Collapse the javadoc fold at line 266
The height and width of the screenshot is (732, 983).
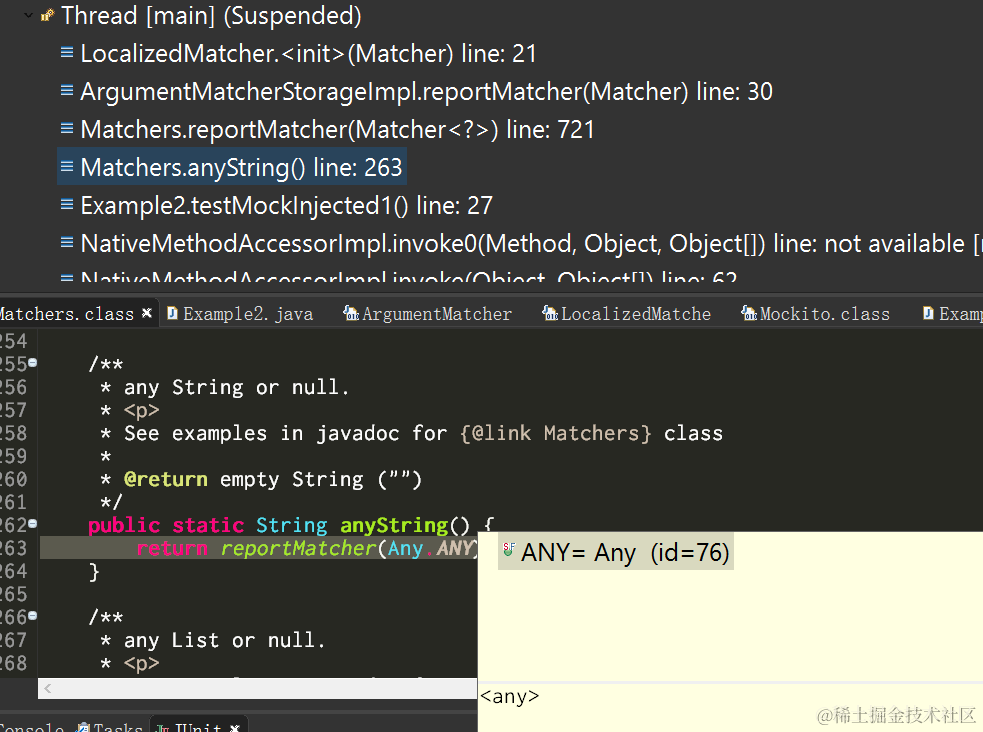coord(33,616)
